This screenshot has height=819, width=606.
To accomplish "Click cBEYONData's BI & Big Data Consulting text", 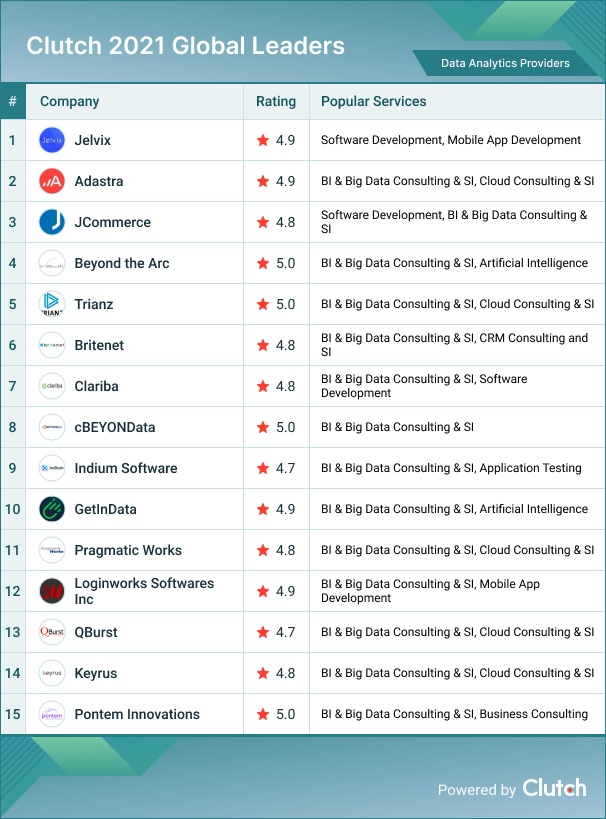I will pos(397,427).
